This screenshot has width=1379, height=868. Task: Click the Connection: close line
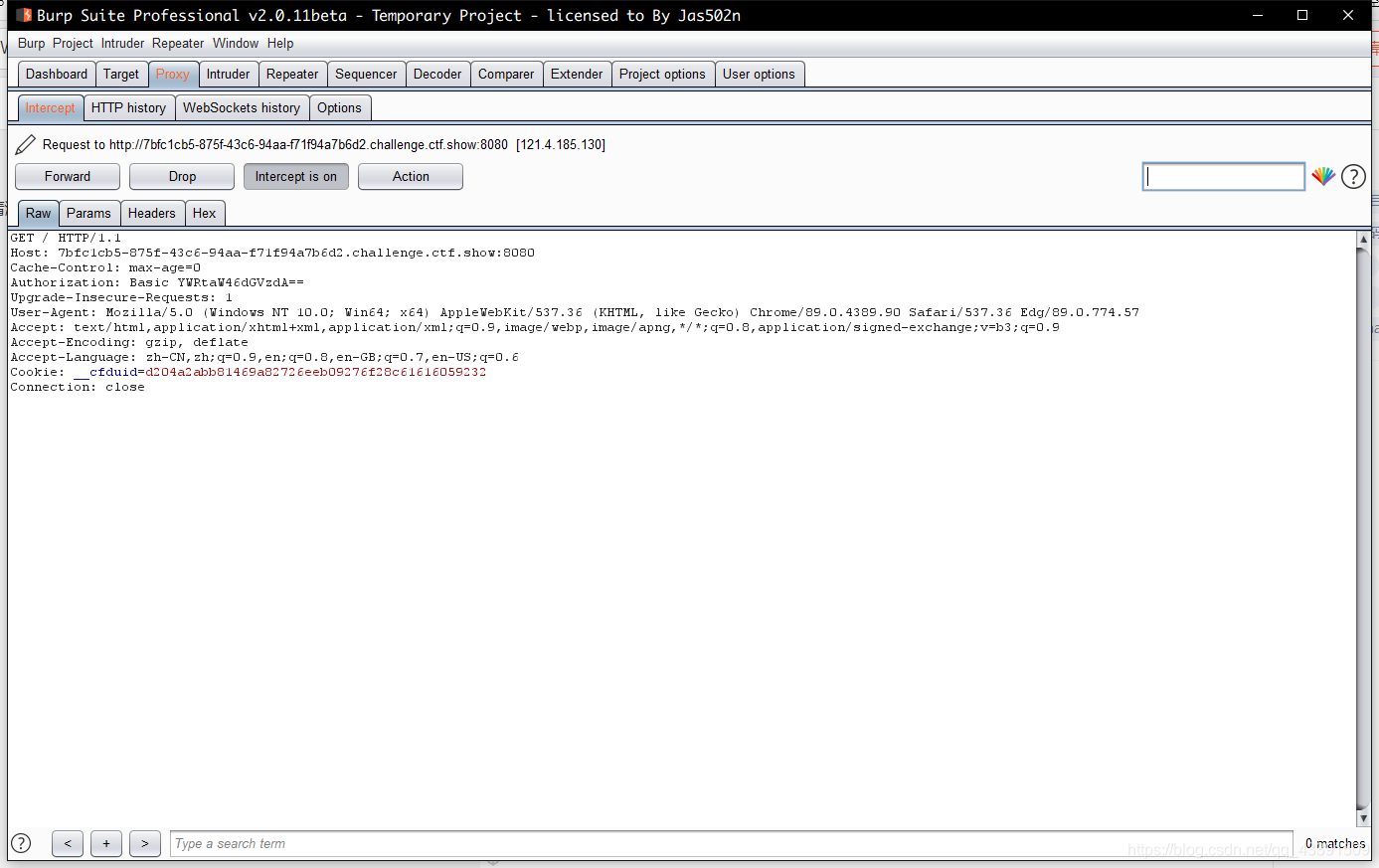click(x=78, y=387)
